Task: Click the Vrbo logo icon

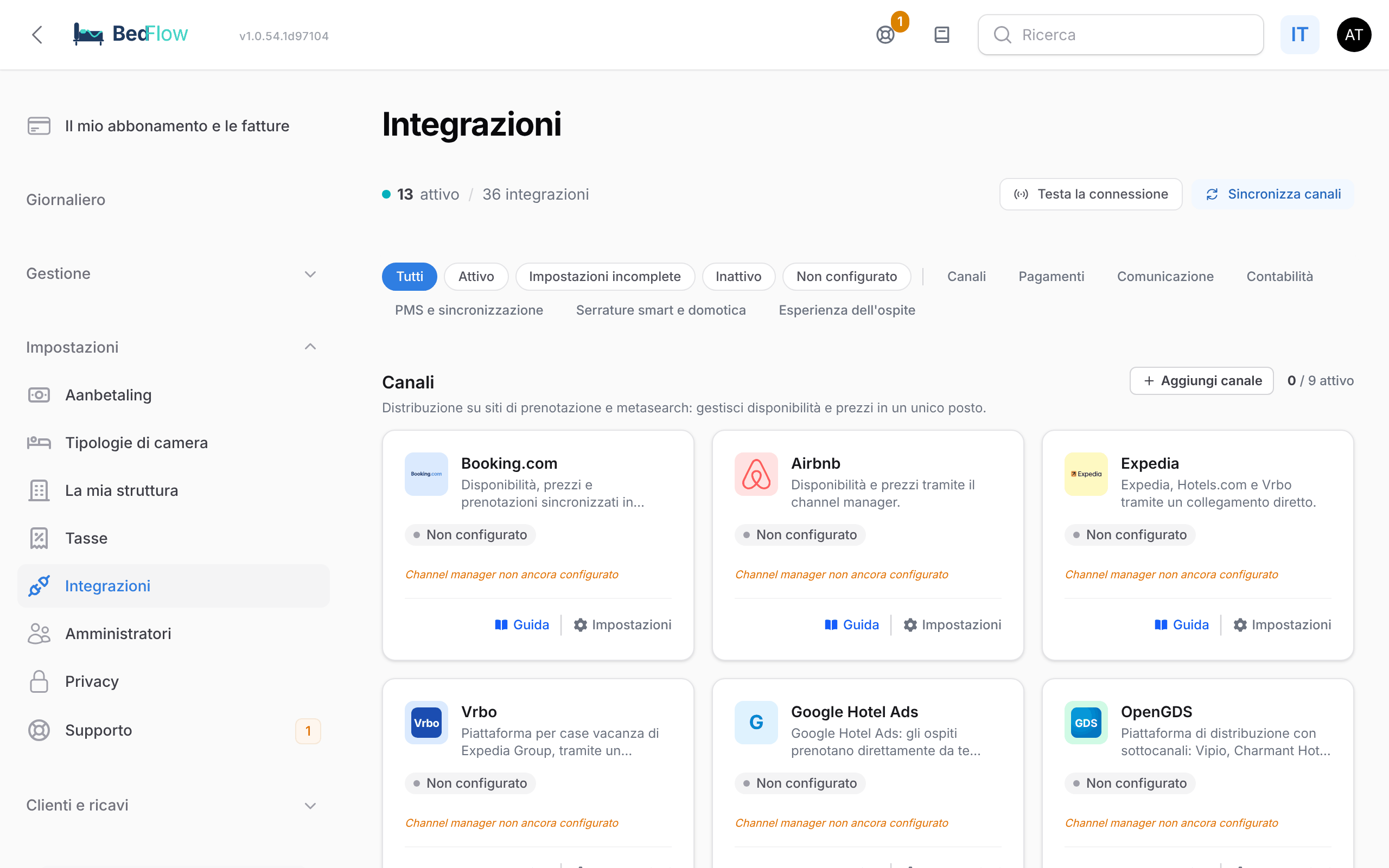Action: 426,723
